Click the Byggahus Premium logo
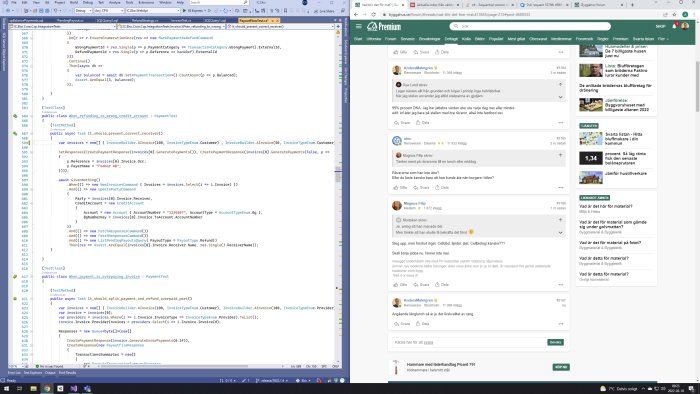The width and height of the screenshot is (700, 394). coord(384,27)
